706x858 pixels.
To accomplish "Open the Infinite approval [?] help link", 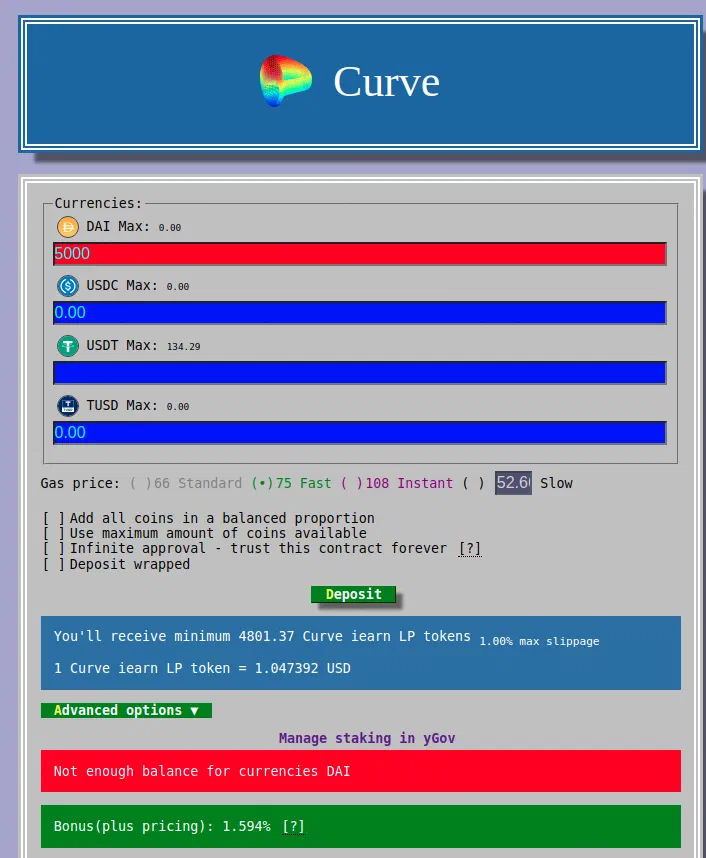I will click(470, 548).
